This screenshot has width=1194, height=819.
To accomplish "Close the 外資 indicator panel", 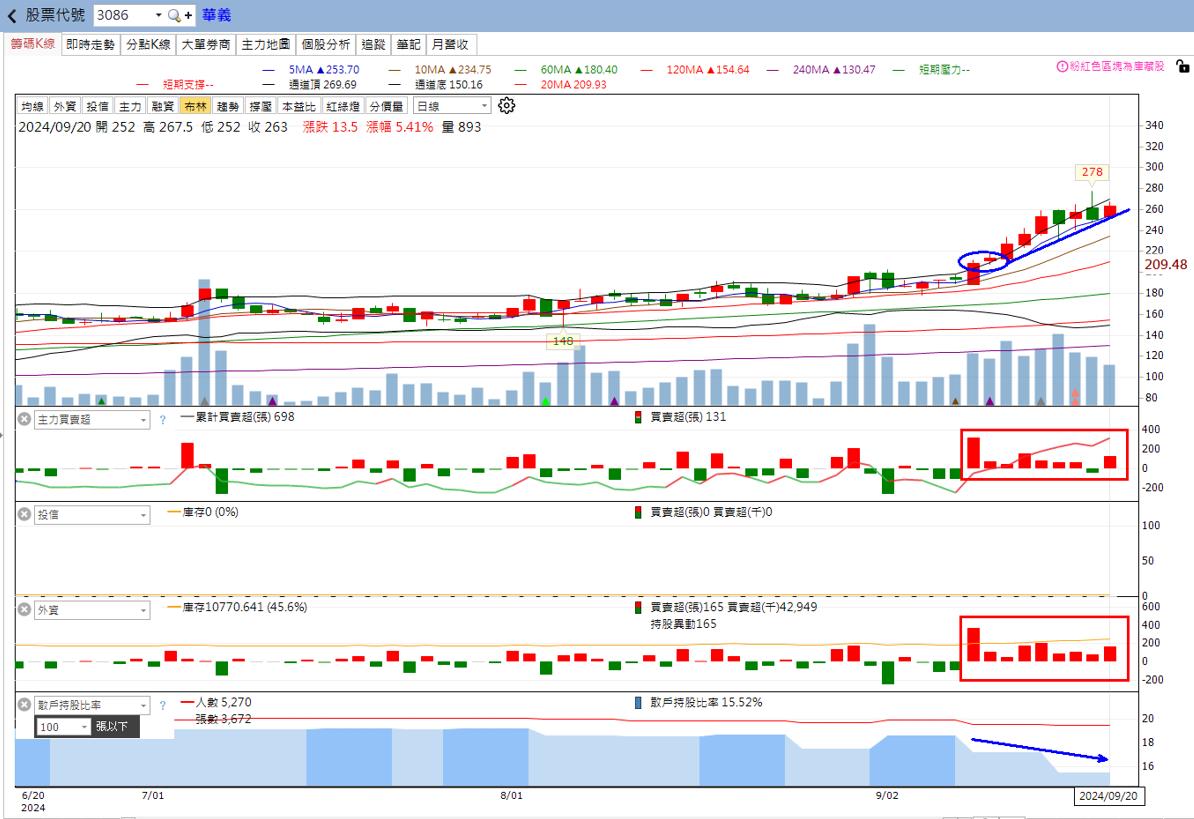I will pos(24,610).
